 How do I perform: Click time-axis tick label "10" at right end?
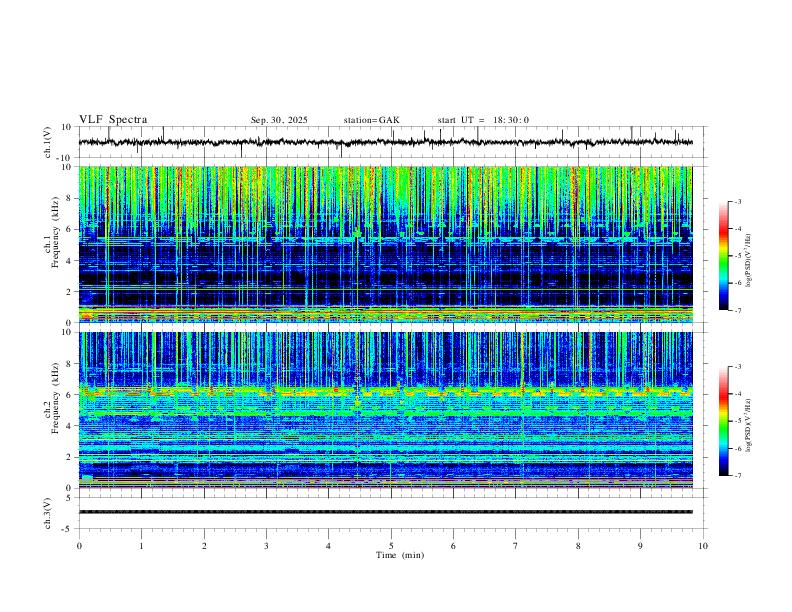pyautogui.click(x=703, y=546)
